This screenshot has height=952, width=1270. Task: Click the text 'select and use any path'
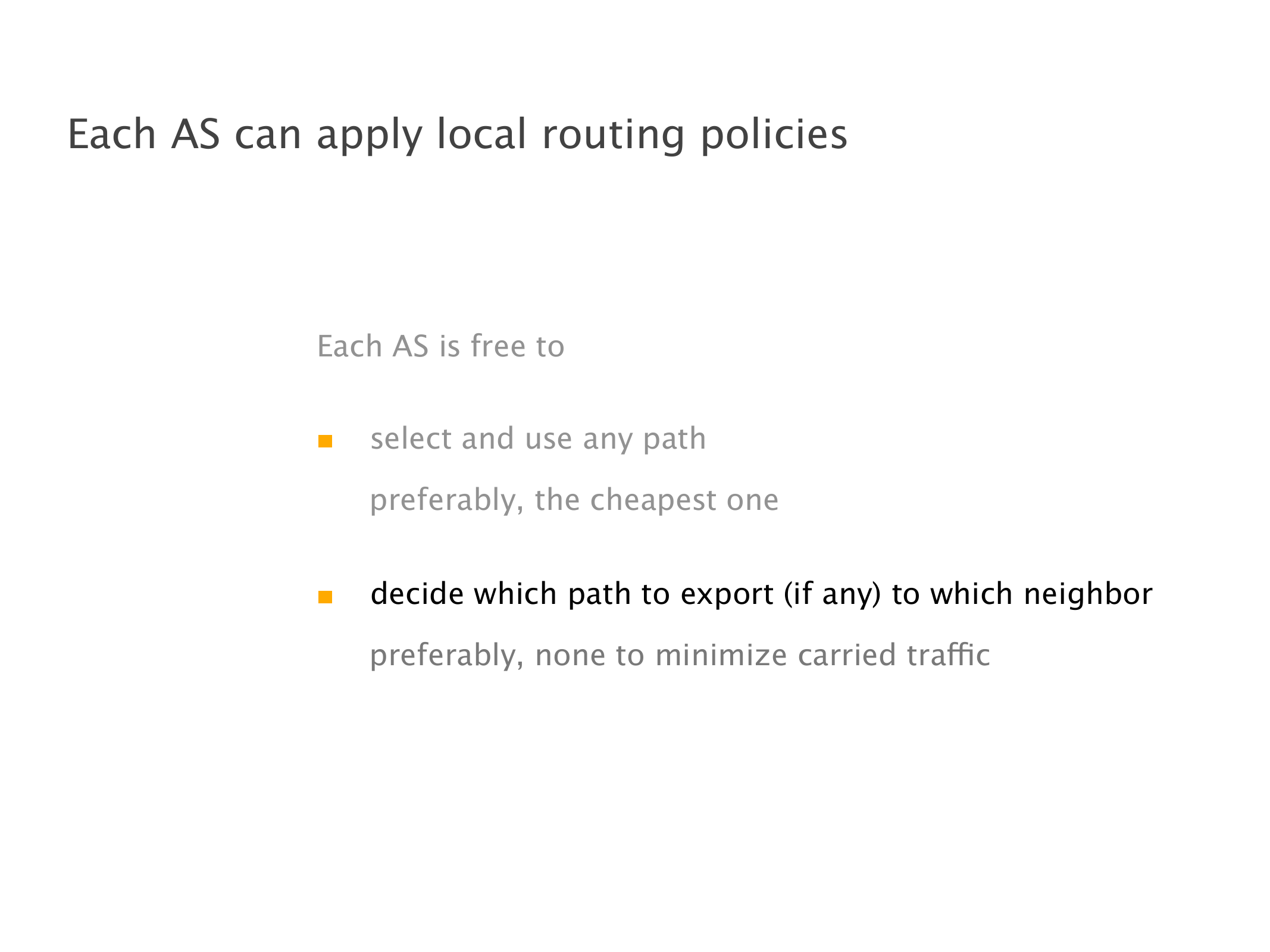(x=537, y=439)
